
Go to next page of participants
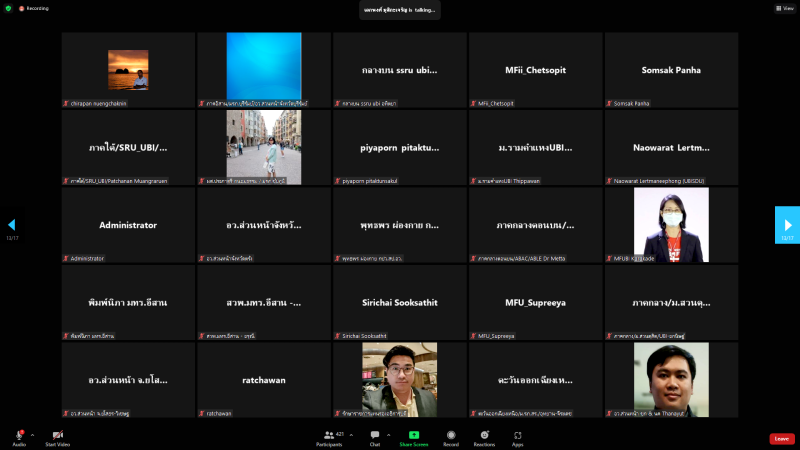[787, 225]
